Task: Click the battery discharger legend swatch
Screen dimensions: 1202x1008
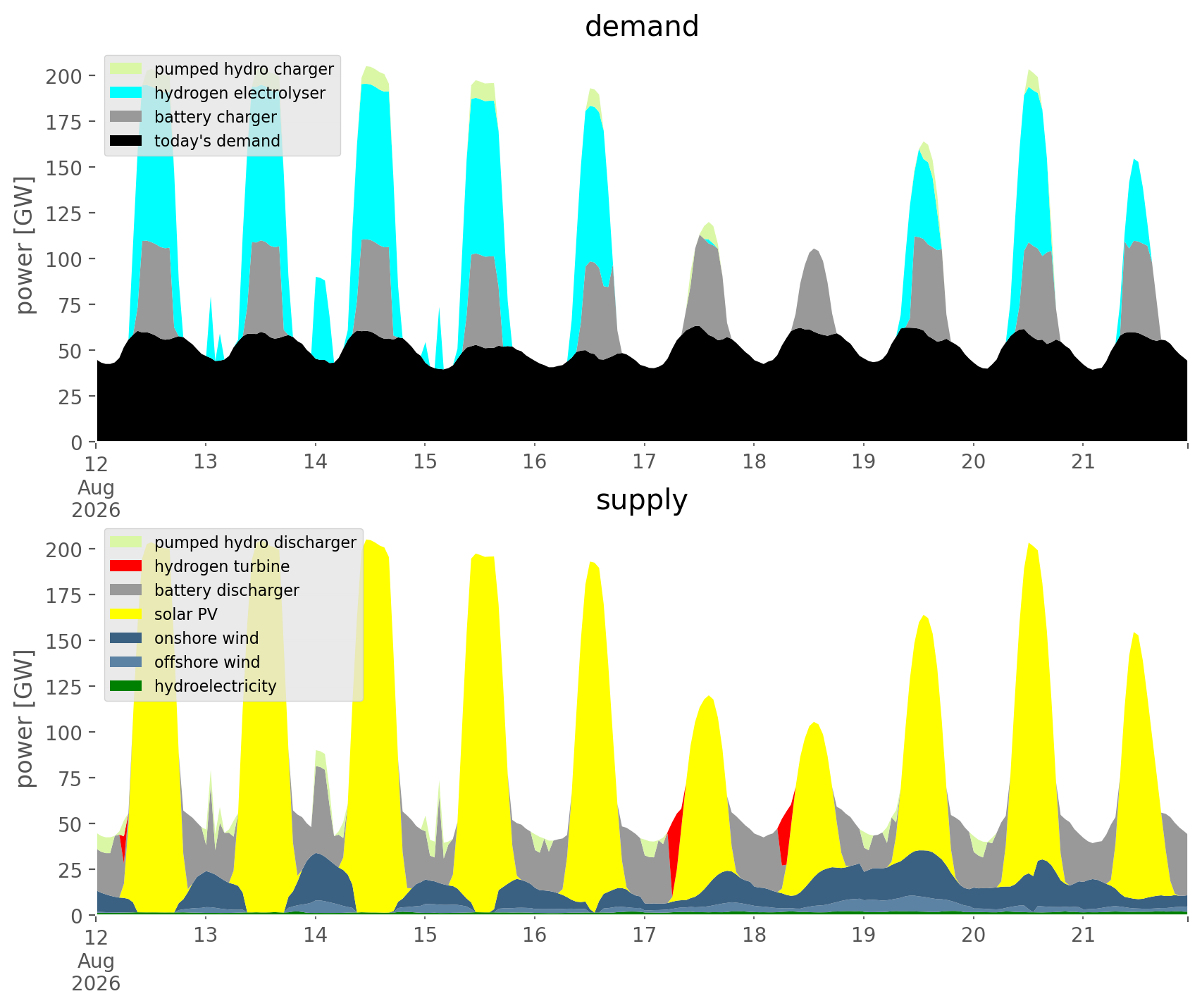Action: (127, 590)
